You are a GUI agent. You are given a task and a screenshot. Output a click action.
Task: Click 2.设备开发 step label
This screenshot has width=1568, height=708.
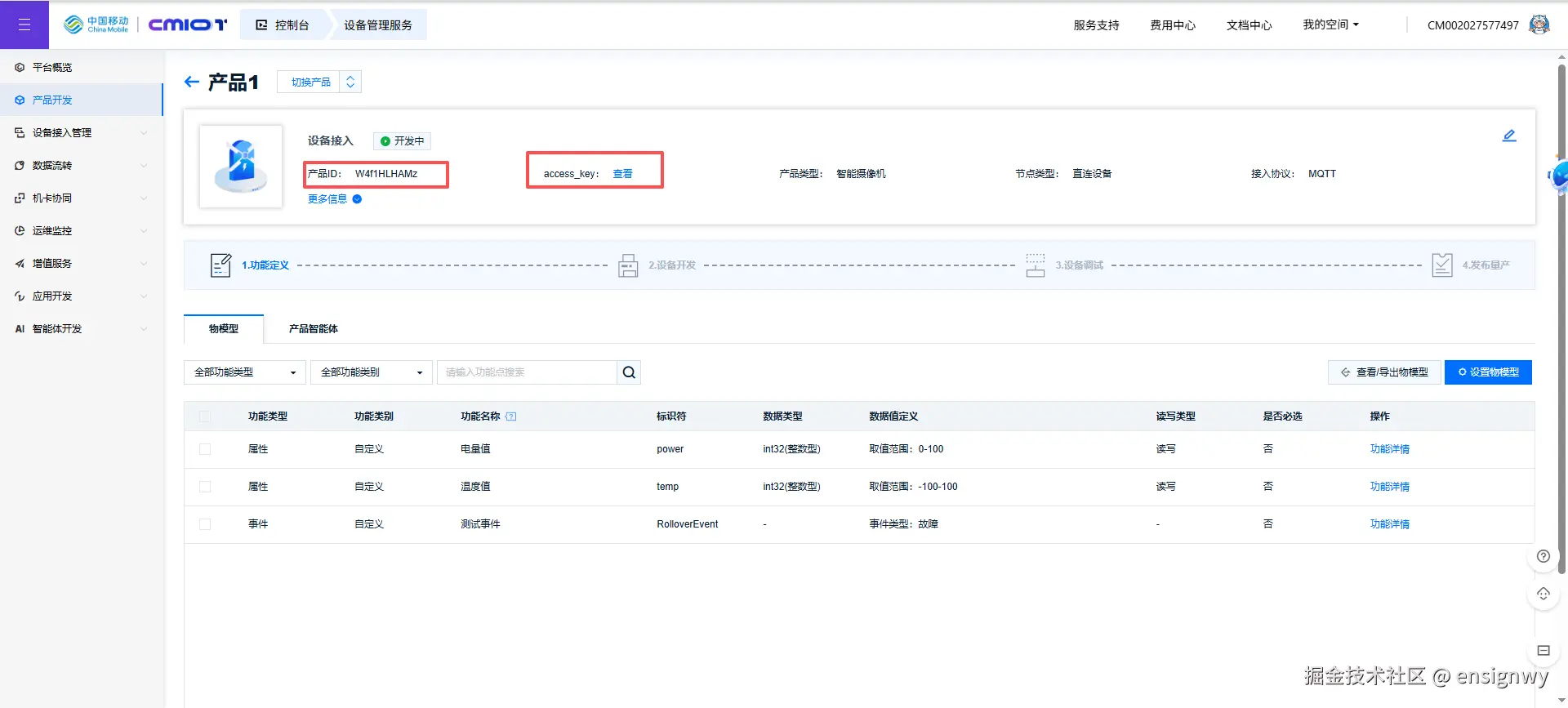pos(672,265)
